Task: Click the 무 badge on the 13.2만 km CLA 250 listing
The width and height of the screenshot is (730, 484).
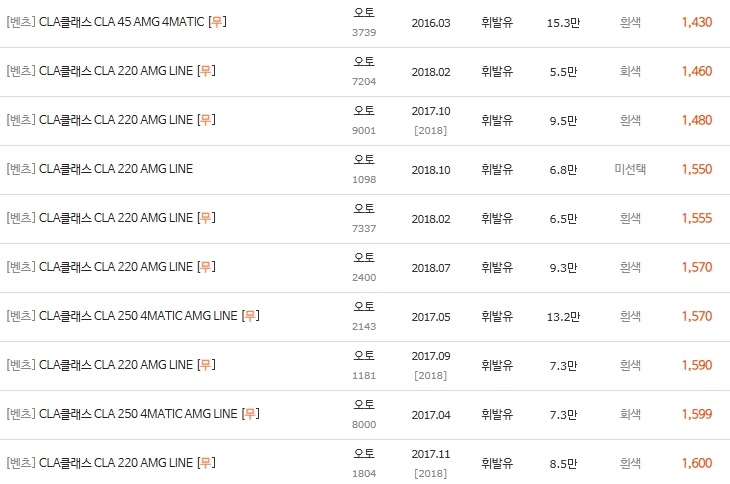Action: click(250, 316)
